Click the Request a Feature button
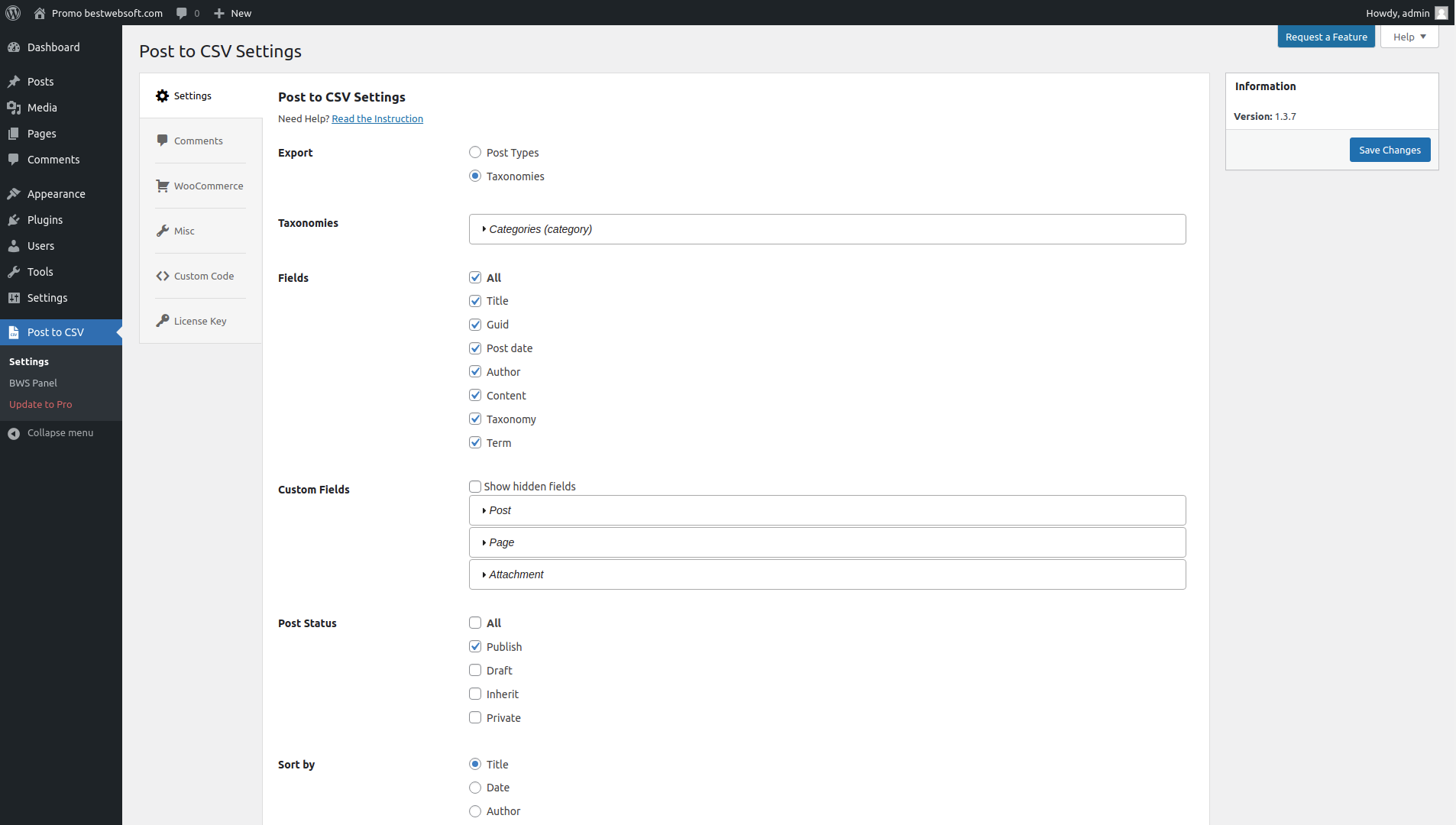This screenshot has width=1456, height=825. 1326,37
